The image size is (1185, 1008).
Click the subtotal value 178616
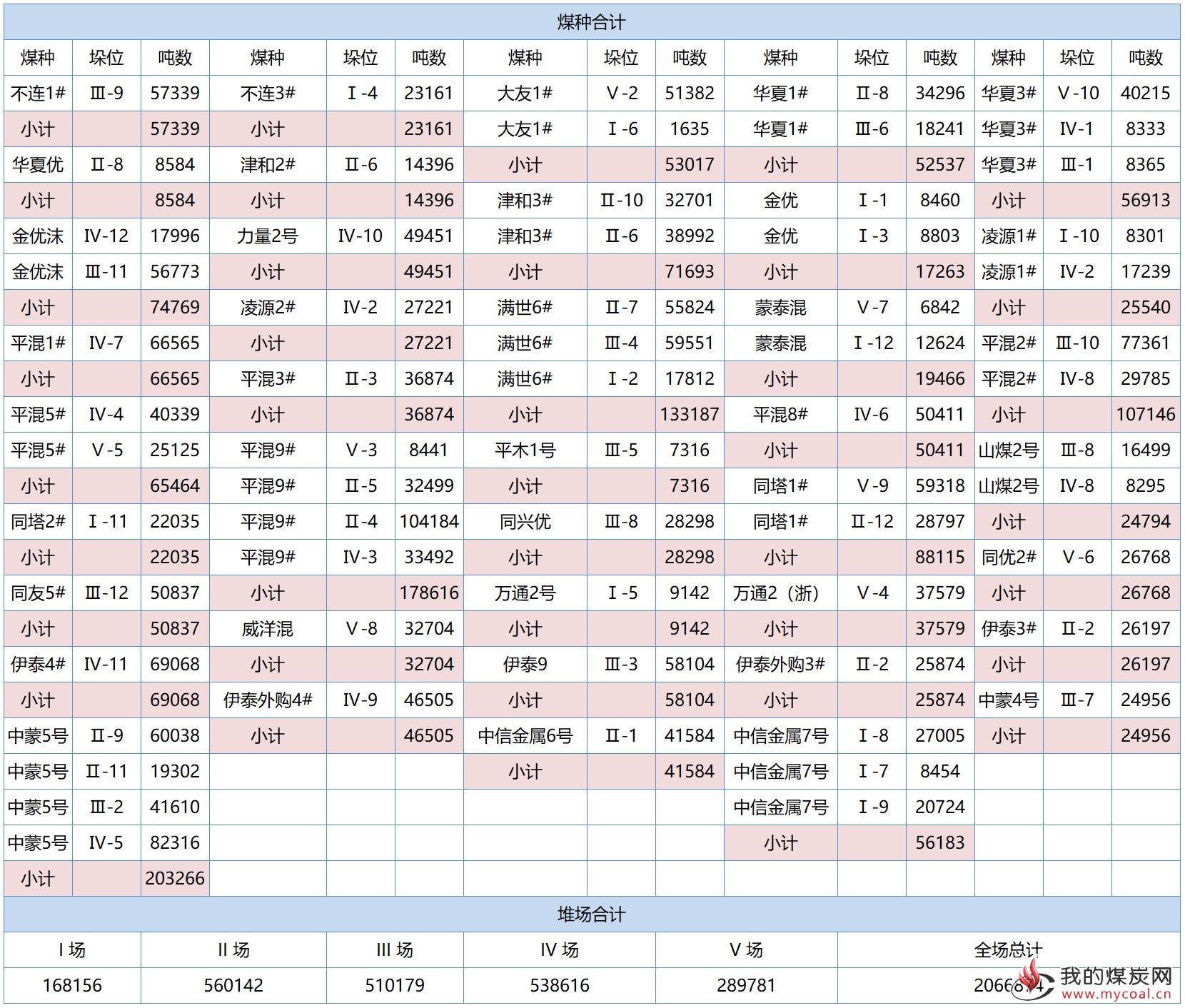click(429, 593)
